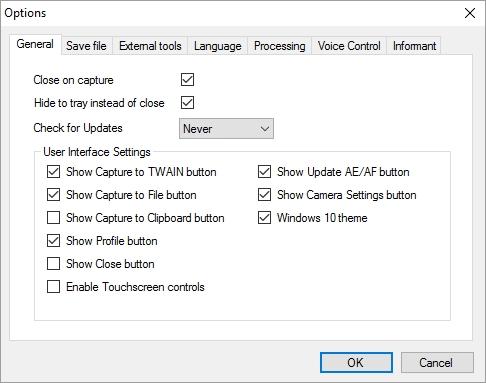Open the Check for Updates dropdown
Screen dimensions: 486x383
[x=226, y=128]
